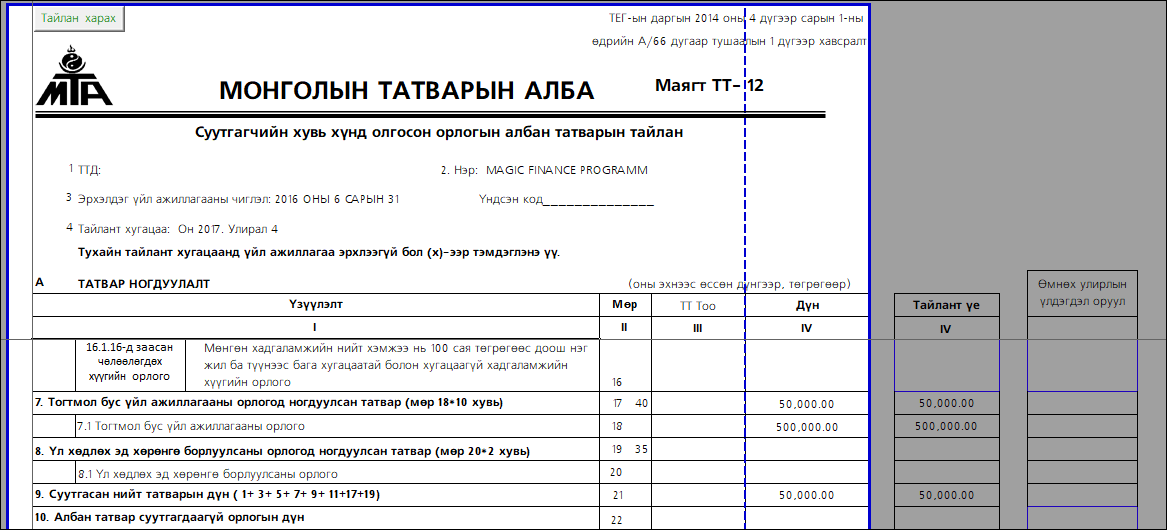Click Тайлант үе value 500,000.00
Screen dimensions: 1167x530
click(945, 427)
